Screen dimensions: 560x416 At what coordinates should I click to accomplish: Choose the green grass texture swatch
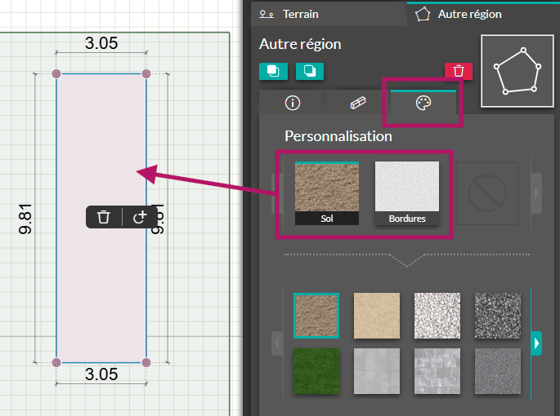click(x=316, y=371)
